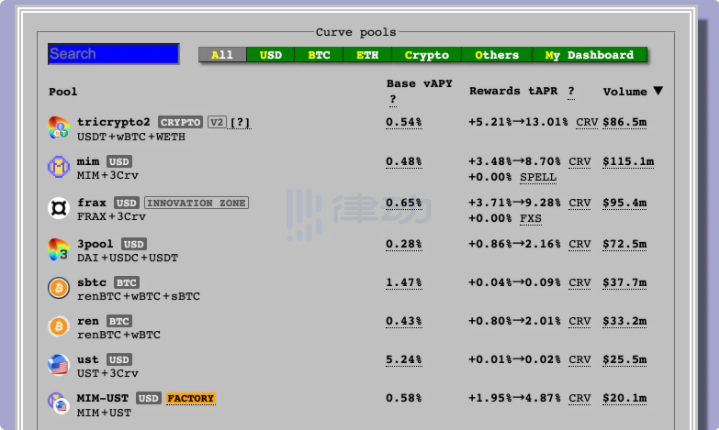The width and height of the screenshot is (719, 430).
Task: Select the All filter tab
Action: (222, 55)
